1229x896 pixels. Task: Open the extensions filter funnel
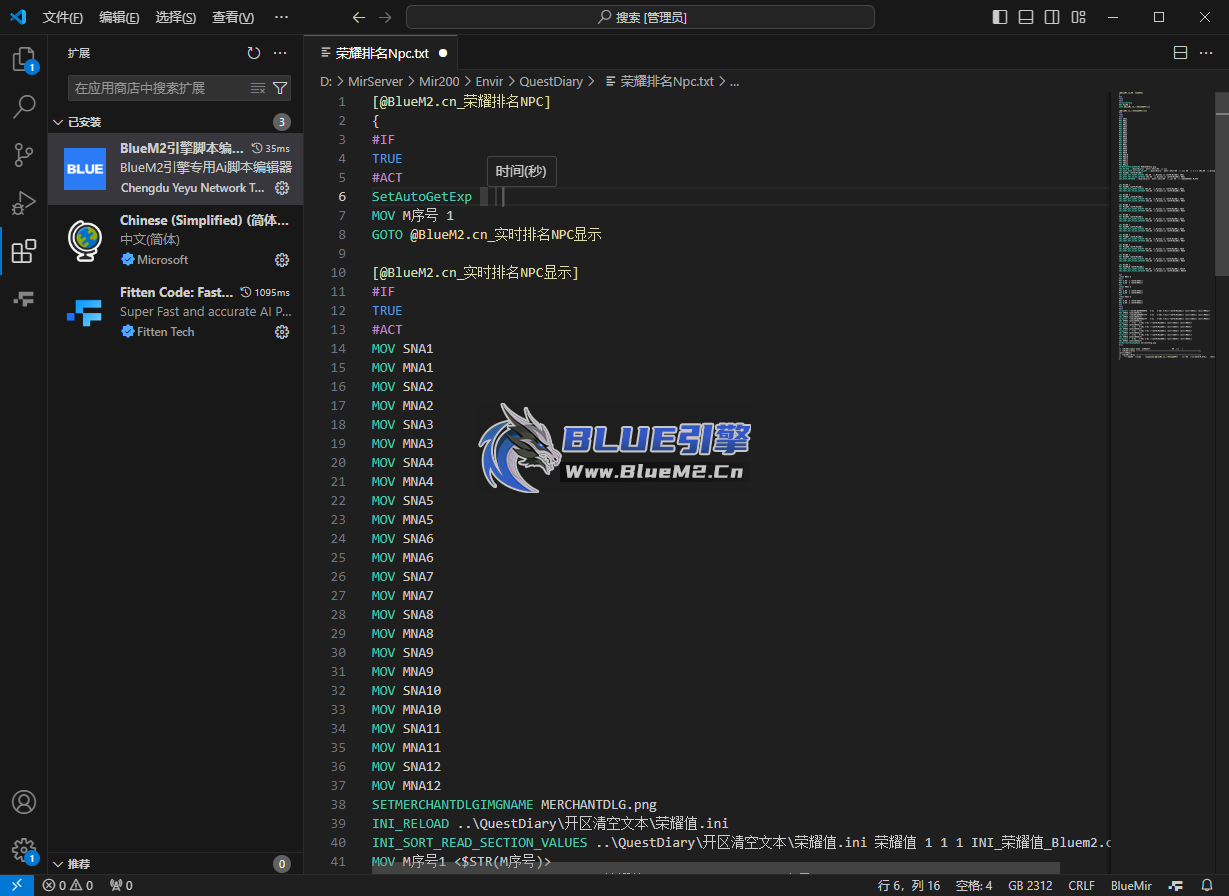[280, 88]
